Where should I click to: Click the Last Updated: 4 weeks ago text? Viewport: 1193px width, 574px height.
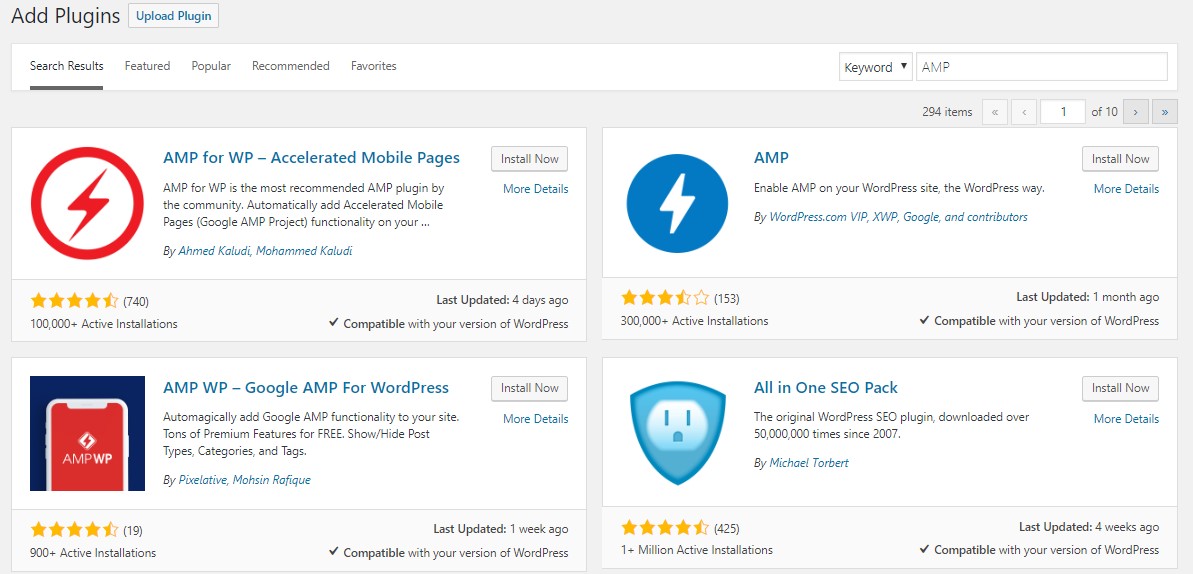pyautogui.click(x=1090, y=527)
